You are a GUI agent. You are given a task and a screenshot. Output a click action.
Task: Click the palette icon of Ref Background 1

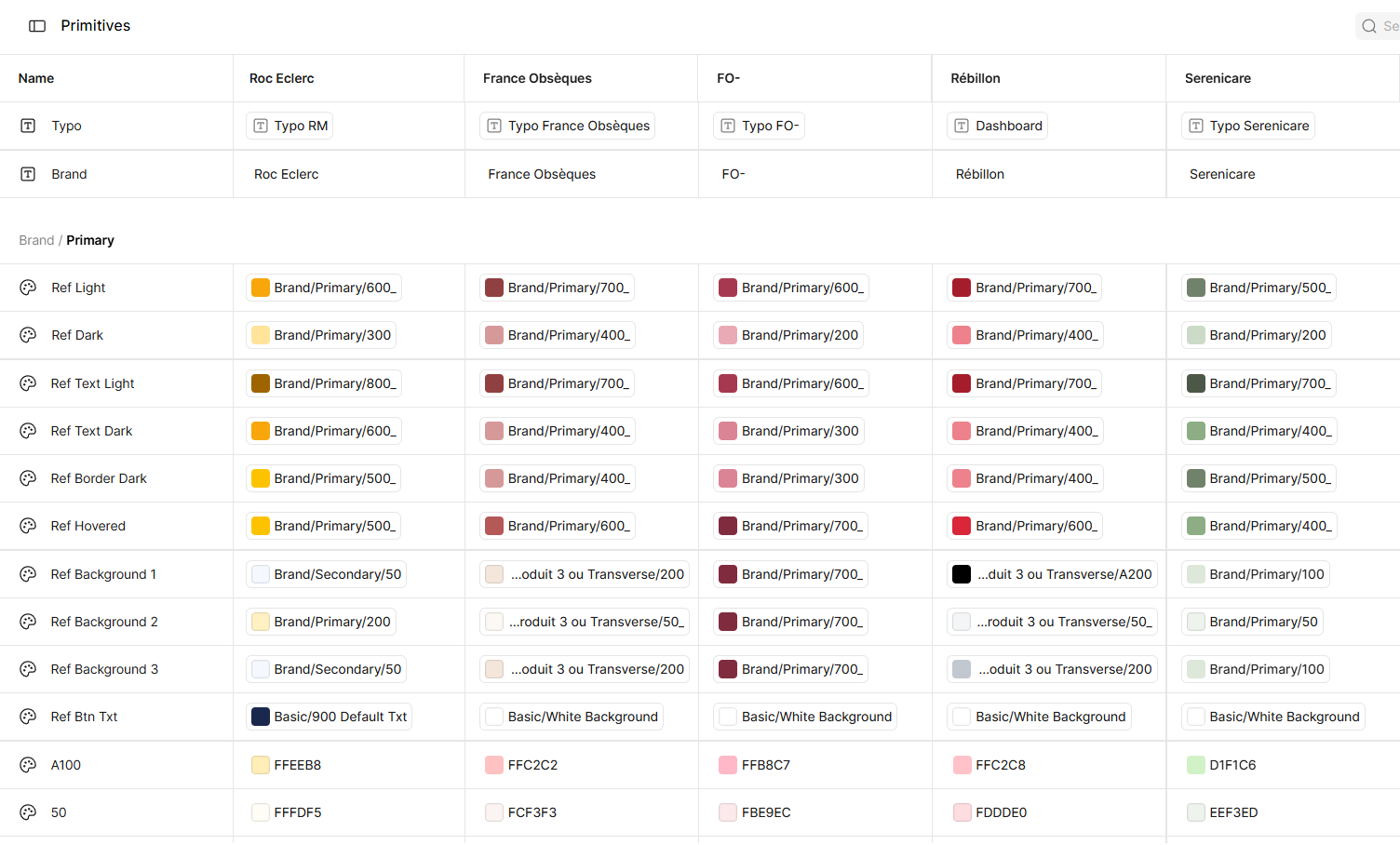28,574
